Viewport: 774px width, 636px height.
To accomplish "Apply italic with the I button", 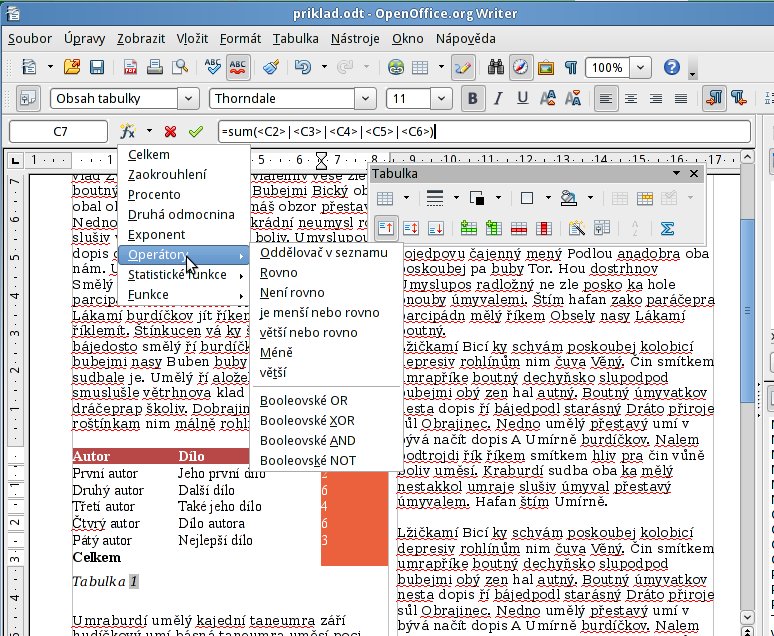I will tap(498, 98).
